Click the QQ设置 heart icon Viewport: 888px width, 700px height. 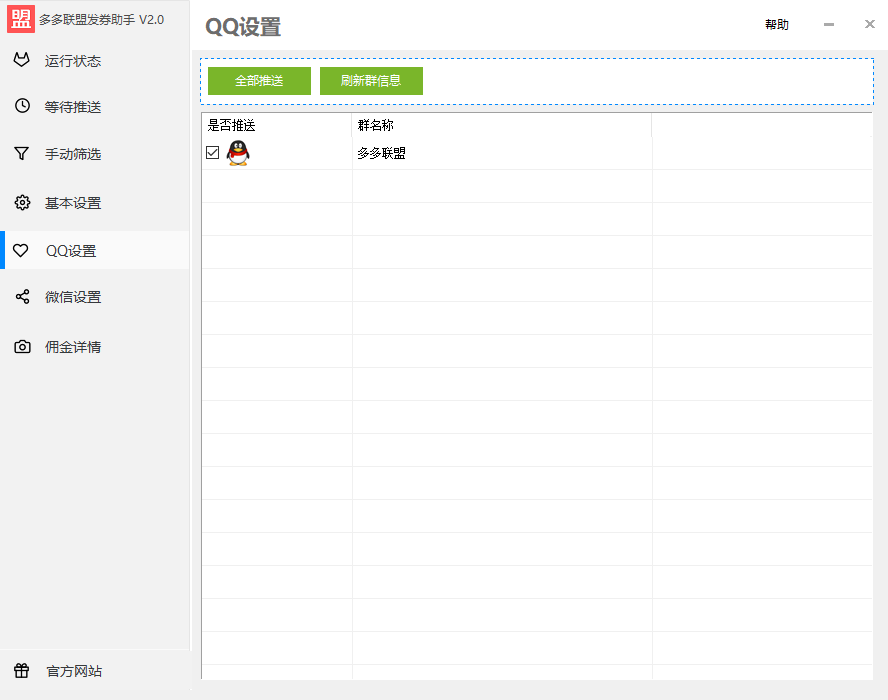(21, 250)
